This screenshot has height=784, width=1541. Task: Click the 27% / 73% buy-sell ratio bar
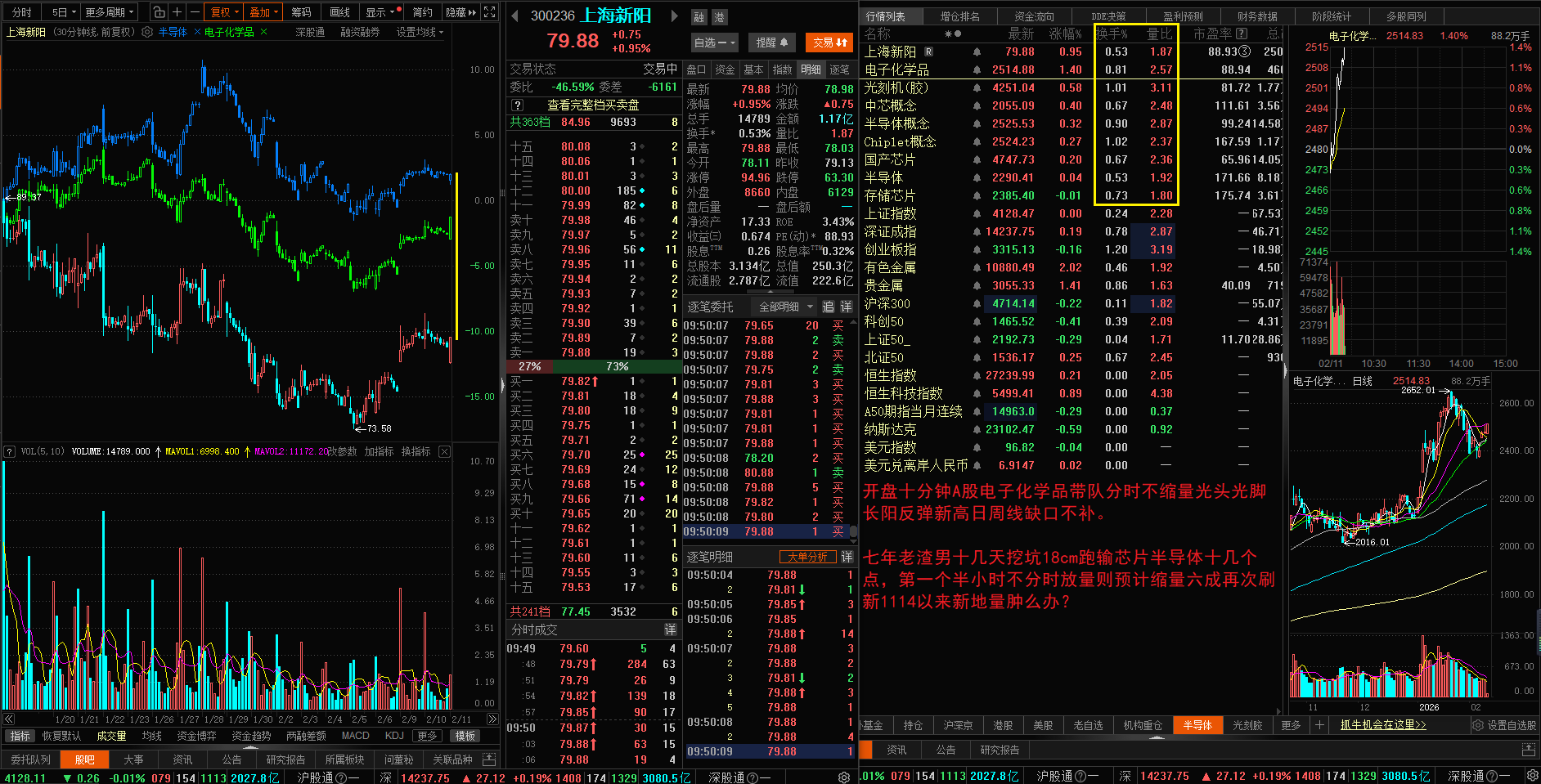(x=594, y=366)
